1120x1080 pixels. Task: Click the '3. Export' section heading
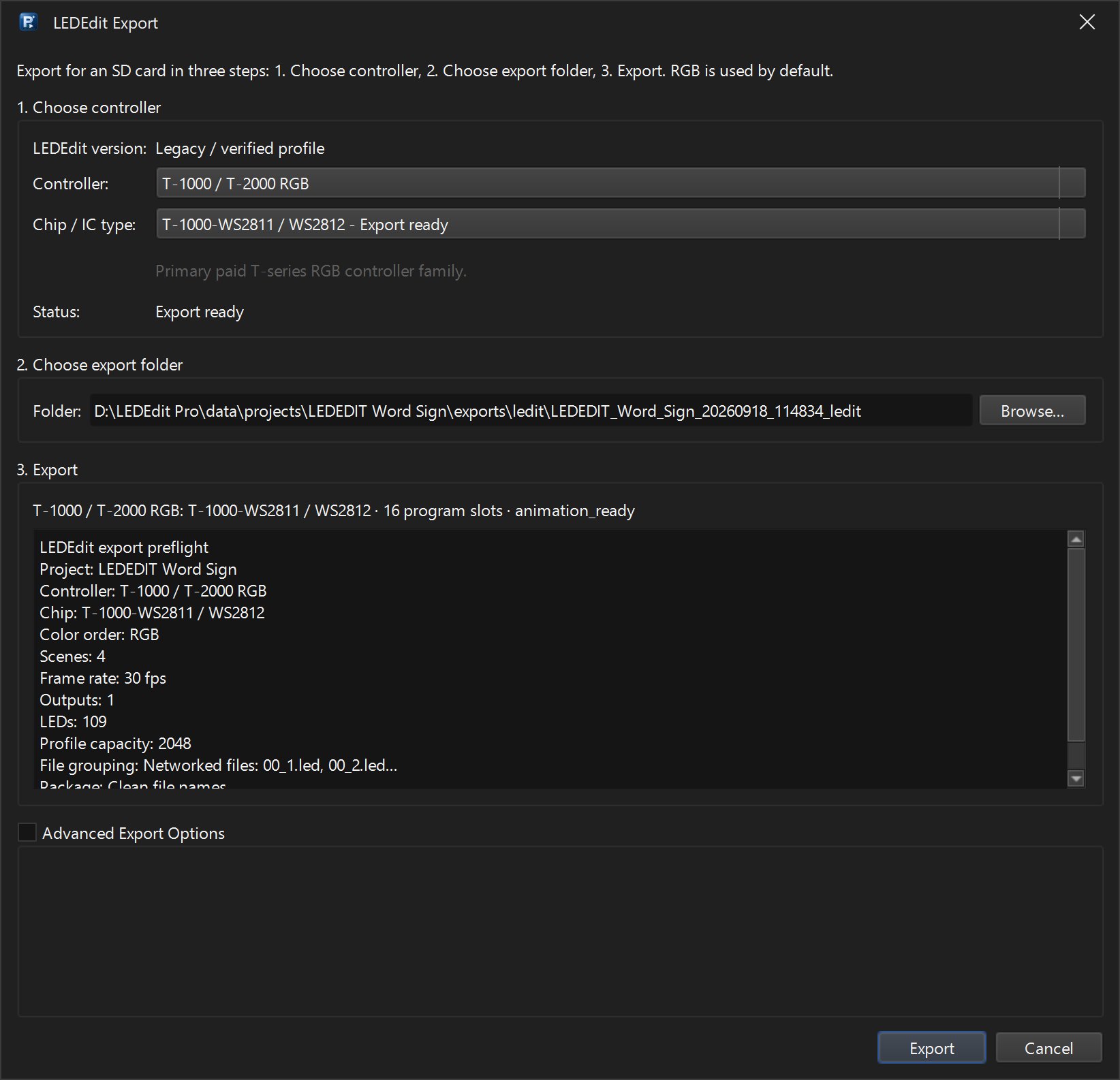point(47,470)
